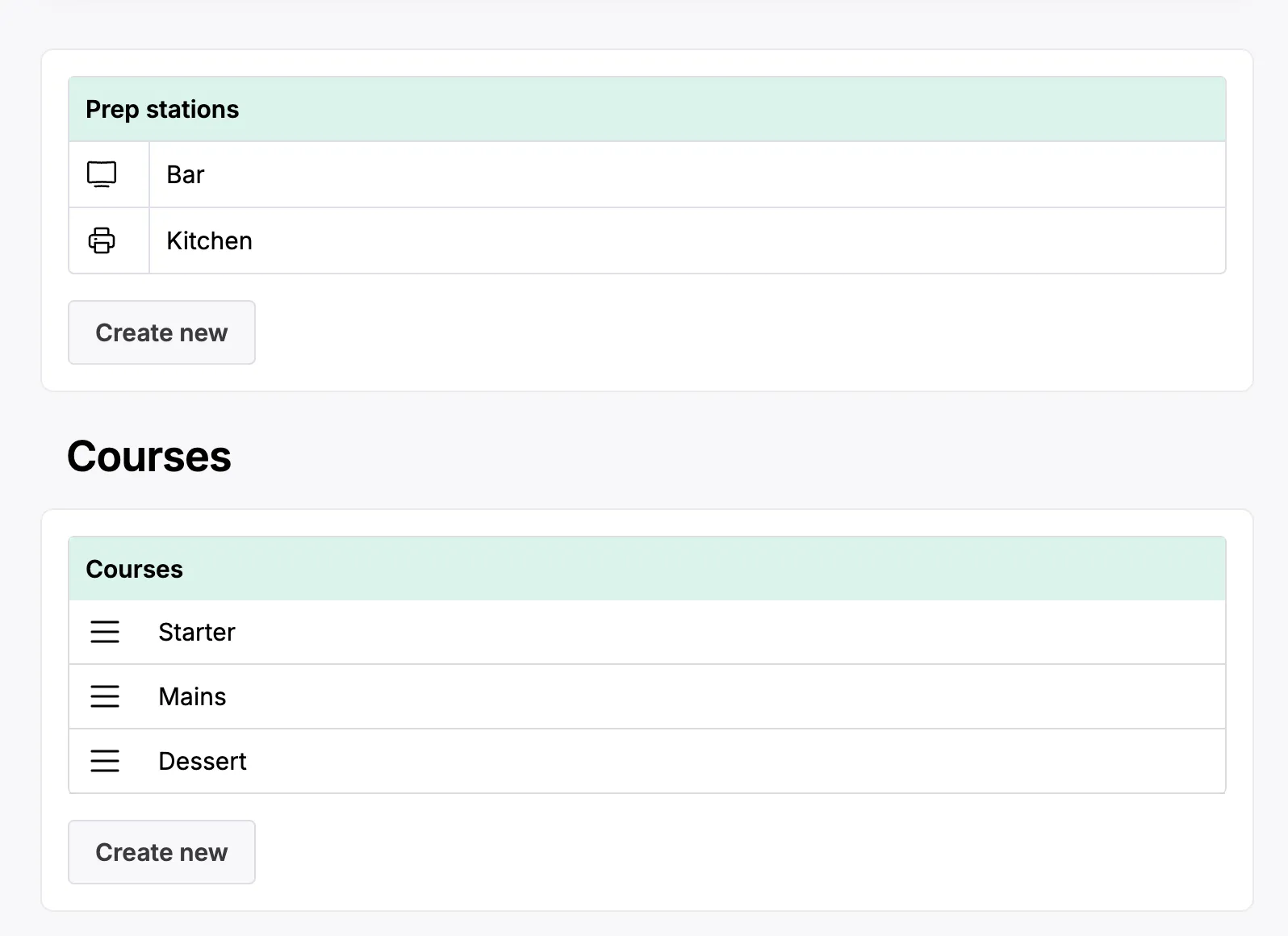This screenshot has height=936, width=1288.
Task: Click the green Courses table header
Action: click(135, 570)
